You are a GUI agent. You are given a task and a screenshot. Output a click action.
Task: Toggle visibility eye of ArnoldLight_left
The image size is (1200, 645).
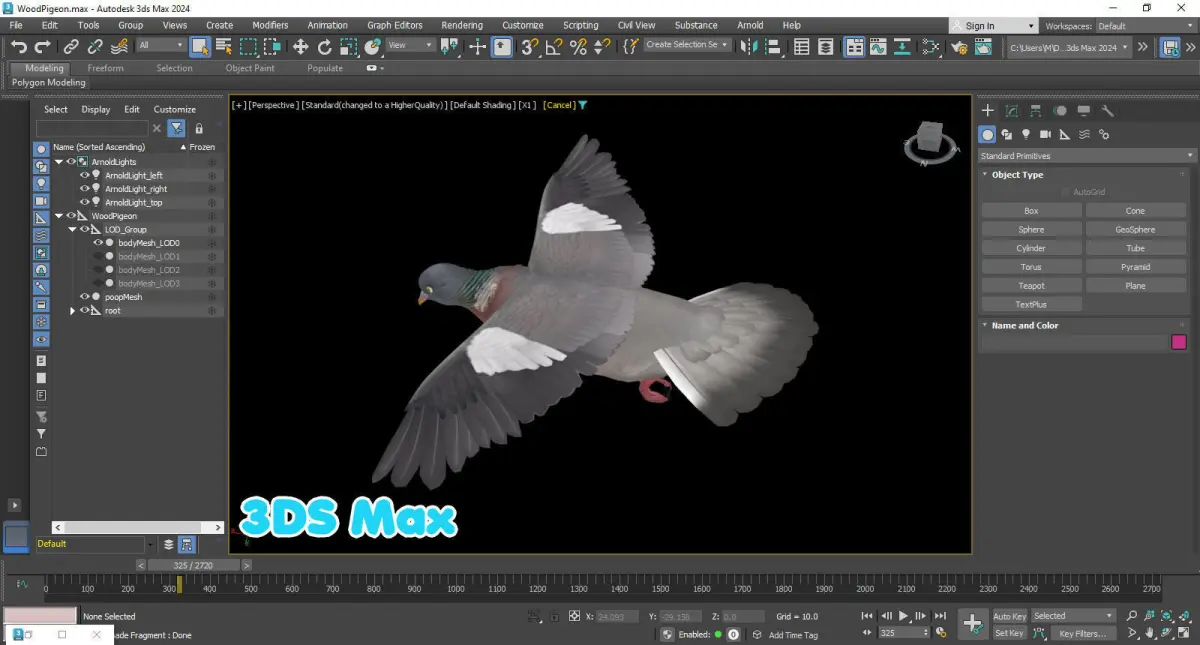[85, 175]
